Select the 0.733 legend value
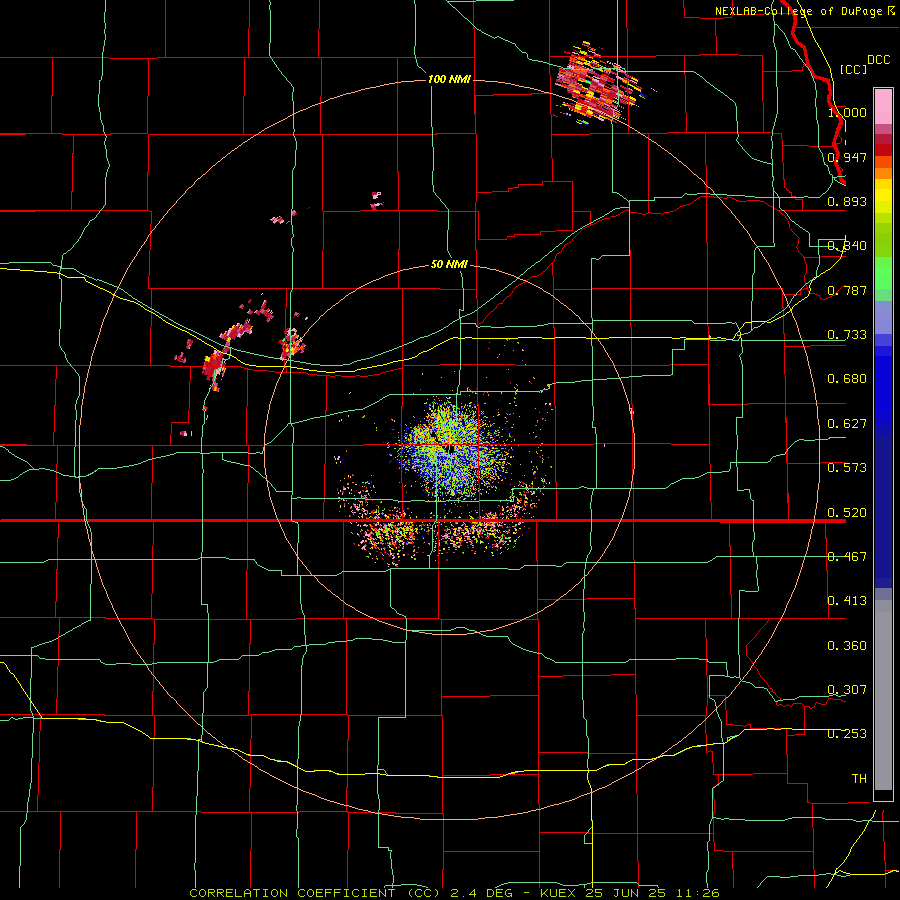This screenshot has width=900, height=900. coord(847,335)
